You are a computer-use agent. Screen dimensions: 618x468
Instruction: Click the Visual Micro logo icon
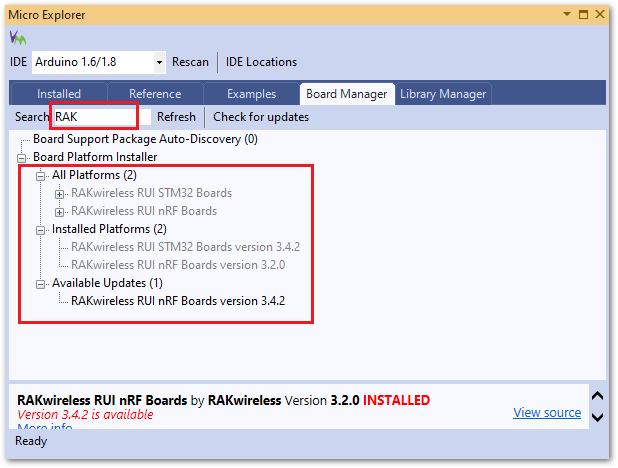18,37
